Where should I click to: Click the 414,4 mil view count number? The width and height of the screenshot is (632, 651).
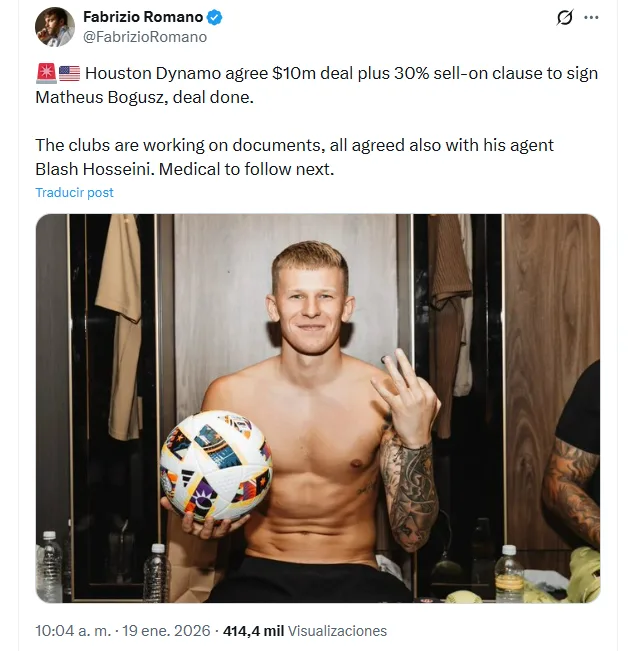(253, 631)
